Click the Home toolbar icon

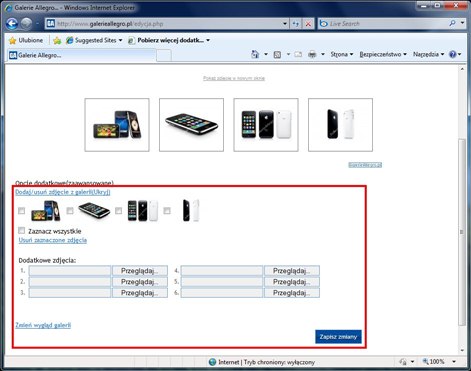point(255,54)
